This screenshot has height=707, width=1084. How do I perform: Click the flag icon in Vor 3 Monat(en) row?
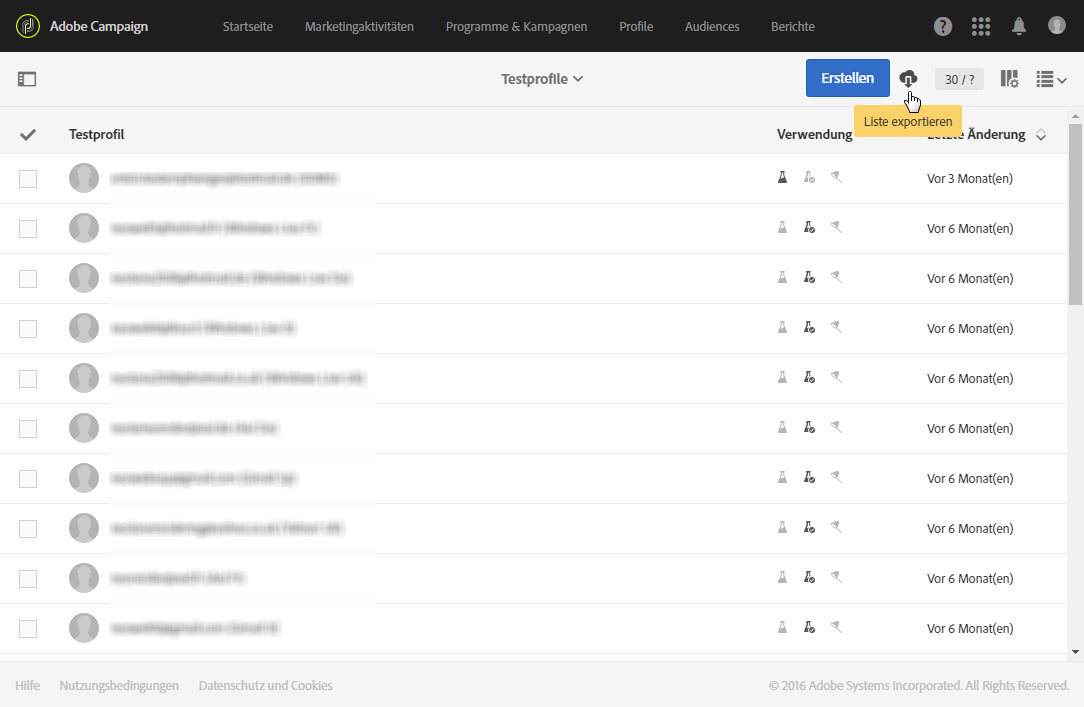(x=836, y=178)
